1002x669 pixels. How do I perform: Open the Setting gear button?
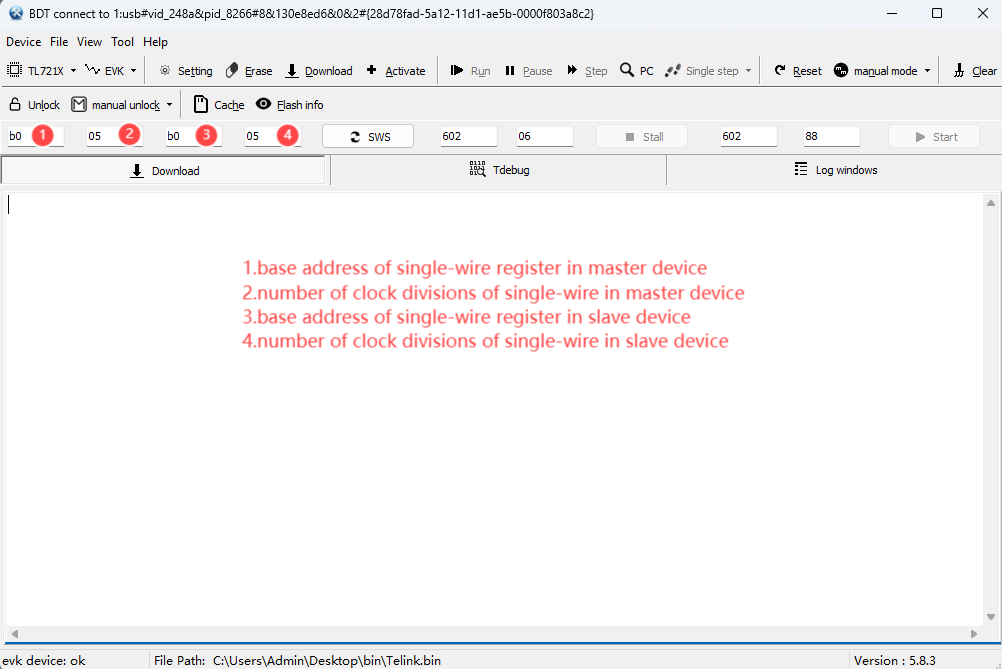185,70
